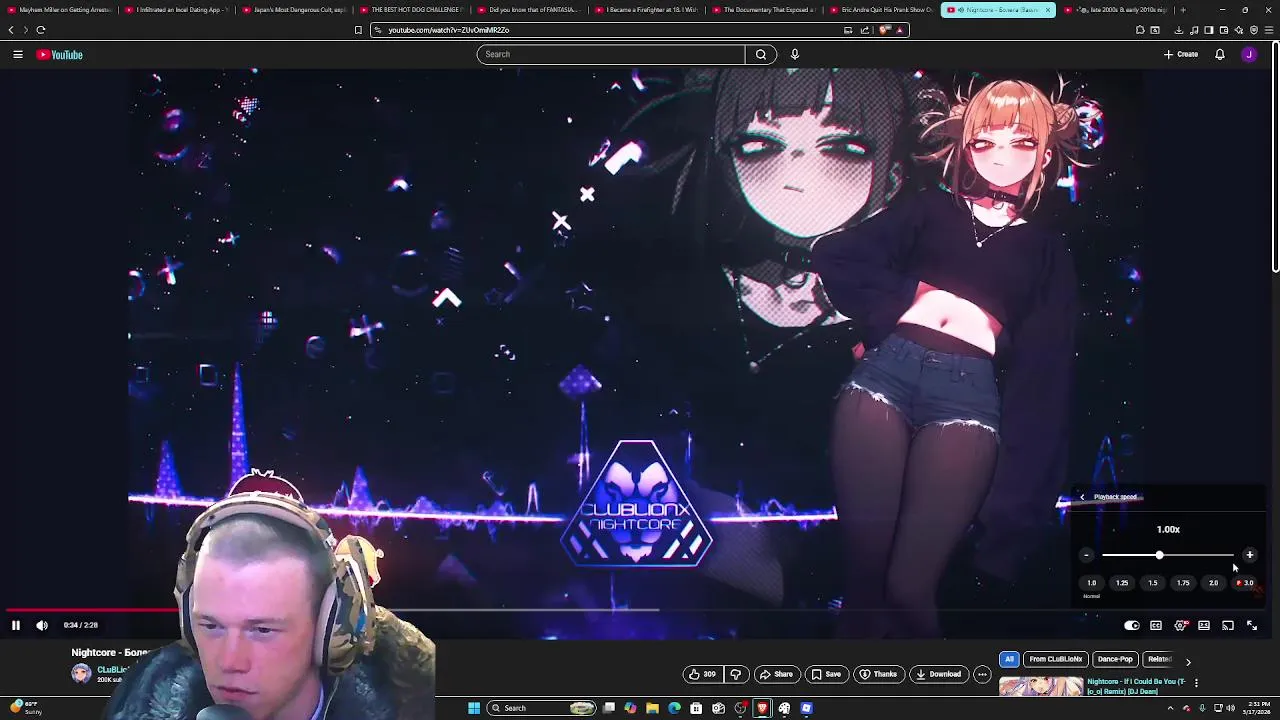Click the YouTube search magnifier button
This screenshot has height=720, width=1280.
pyautogui.click(x=761, y=54)
